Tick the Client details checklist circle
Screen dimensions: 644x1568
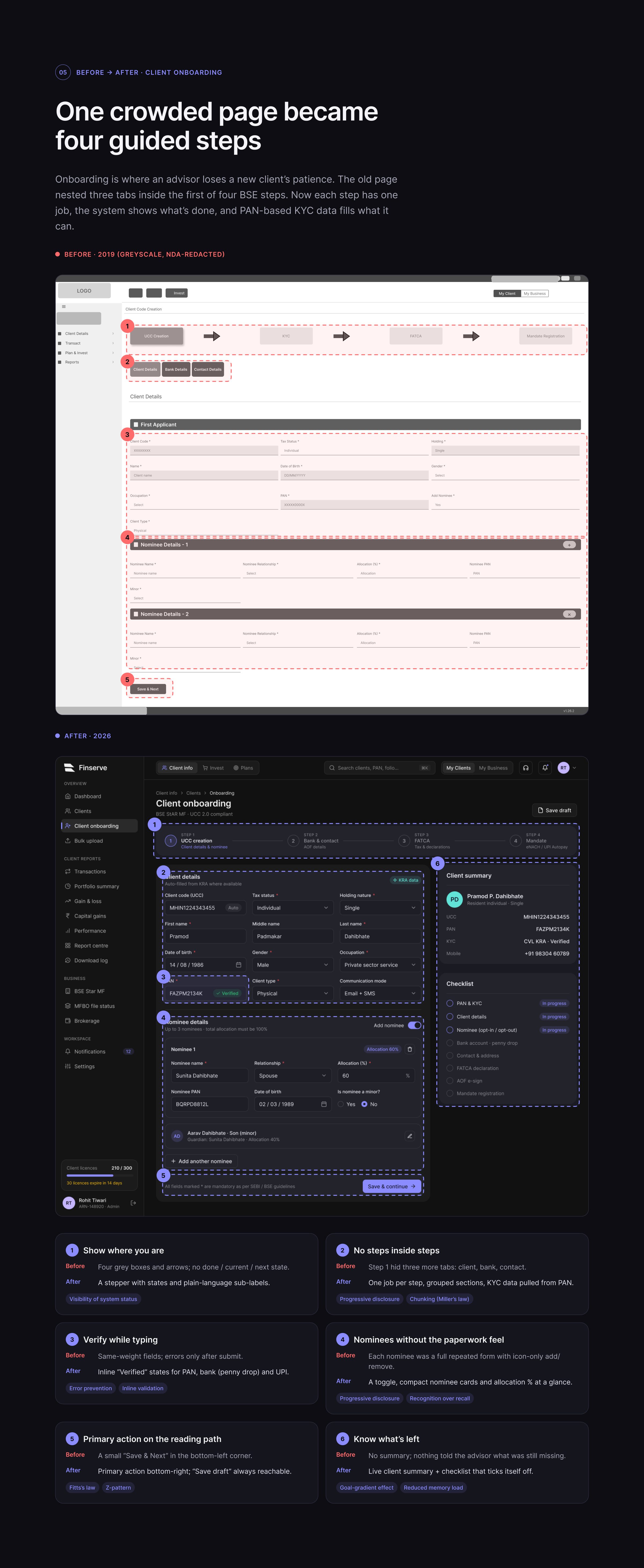(x=450, y=1017)
